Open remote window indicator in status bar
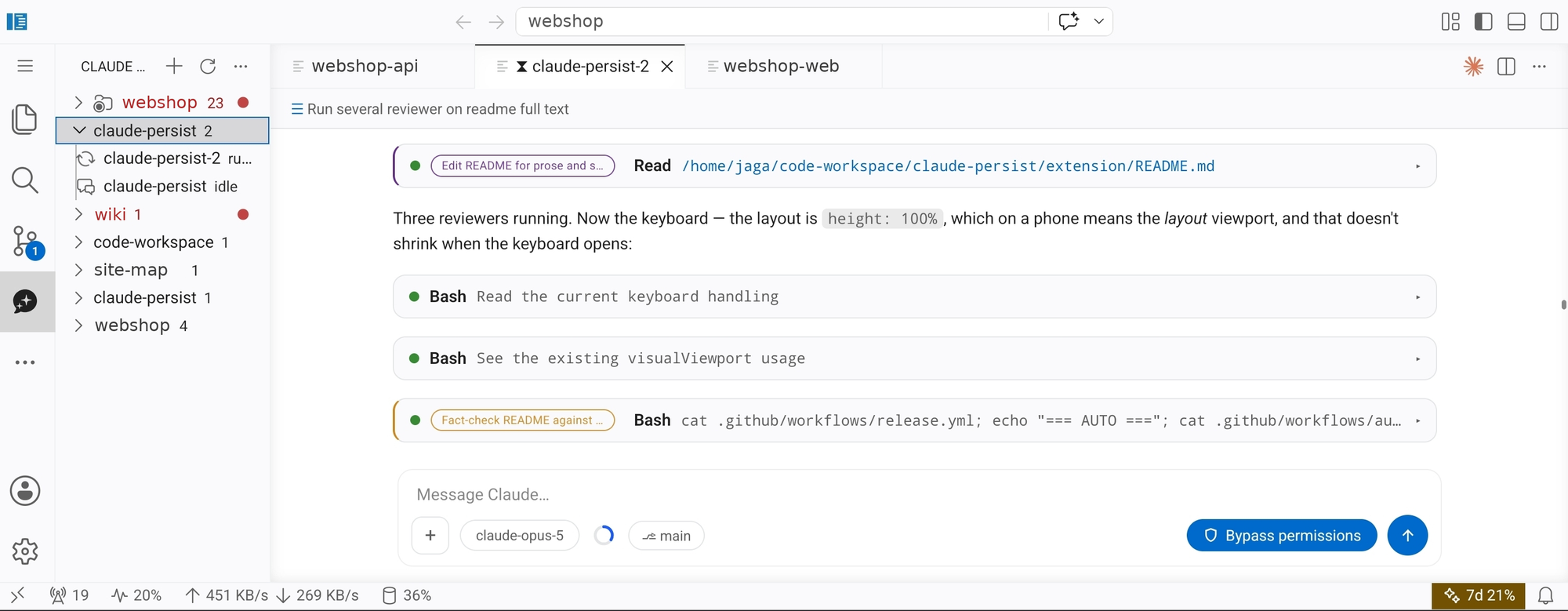The height and width of the screenshot is (611, 1568). point(17,595)
